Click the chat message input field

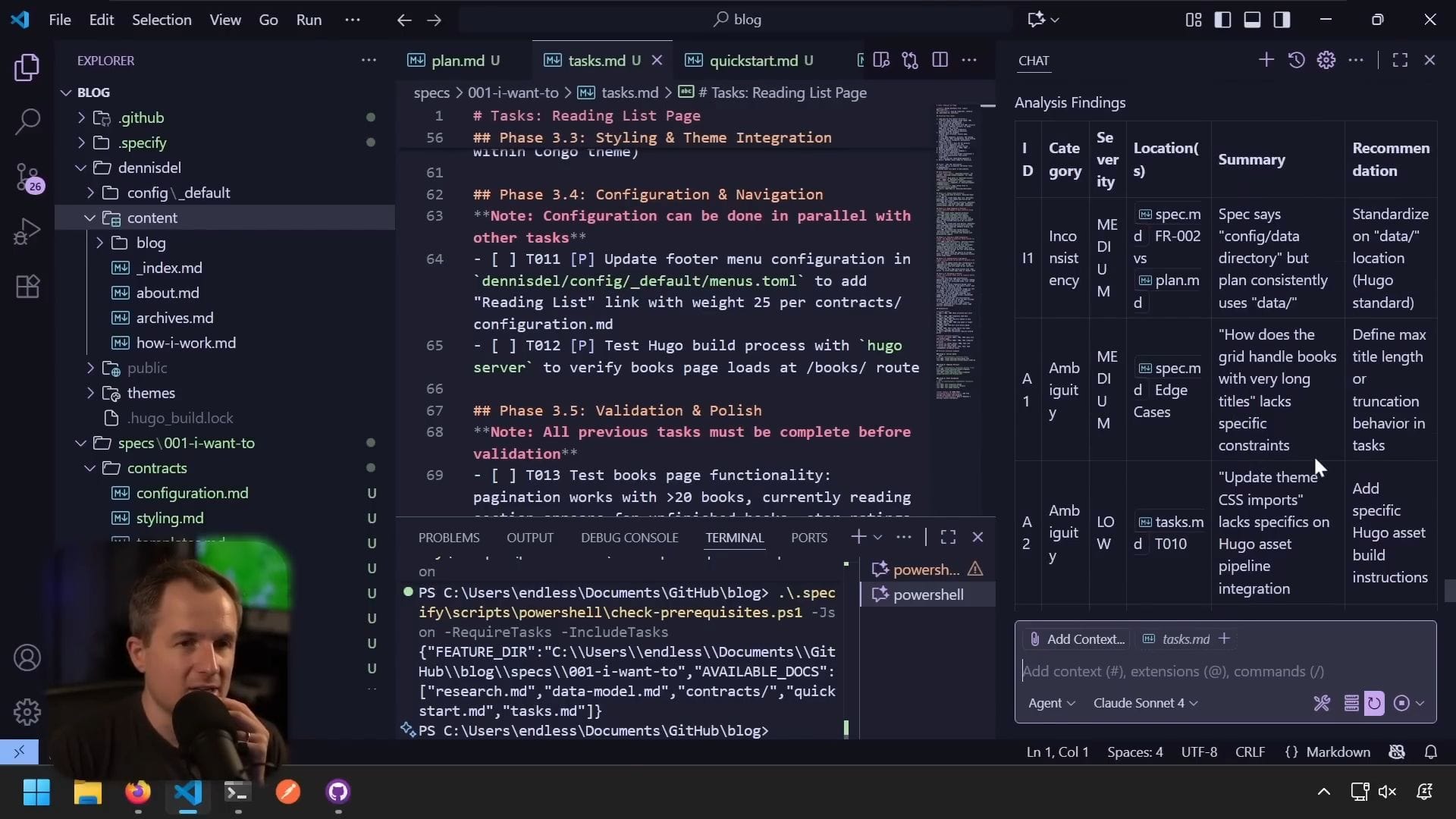[1213, 671]
